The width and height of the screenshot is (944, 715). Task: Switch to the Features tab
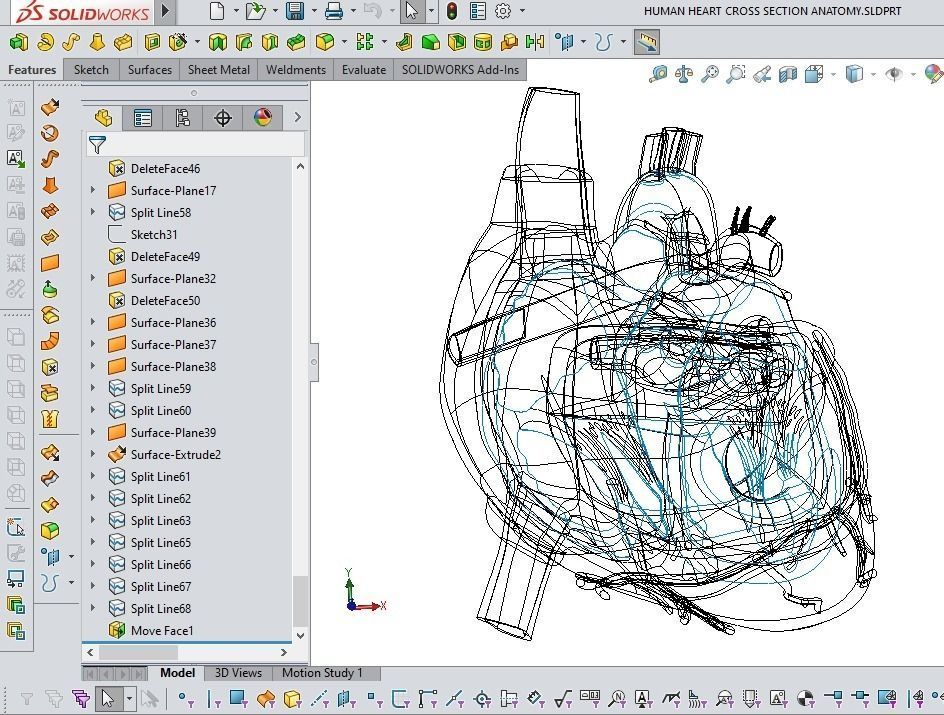(x=32, y=70)
